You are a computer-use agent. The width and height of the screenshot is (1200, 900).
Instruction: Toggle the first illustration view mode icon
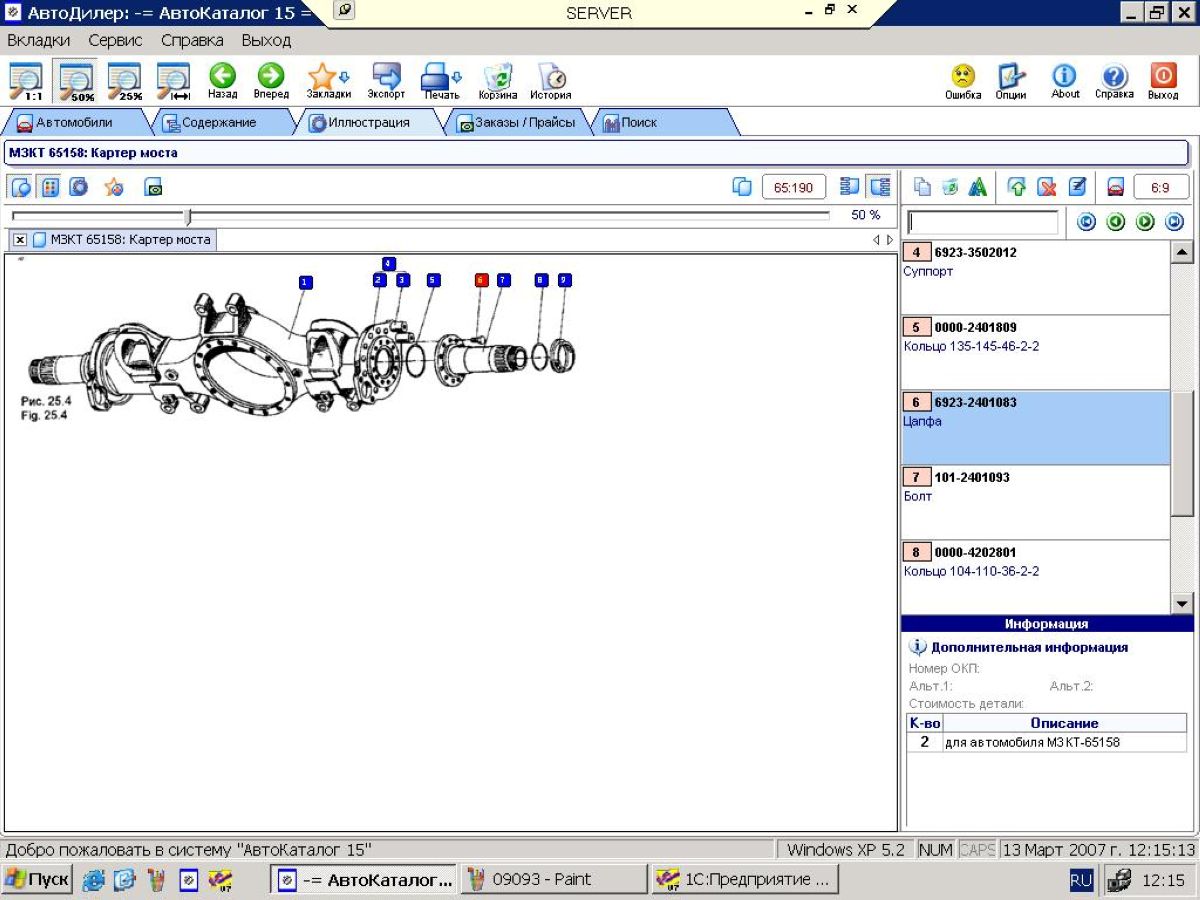coord(22,187)
